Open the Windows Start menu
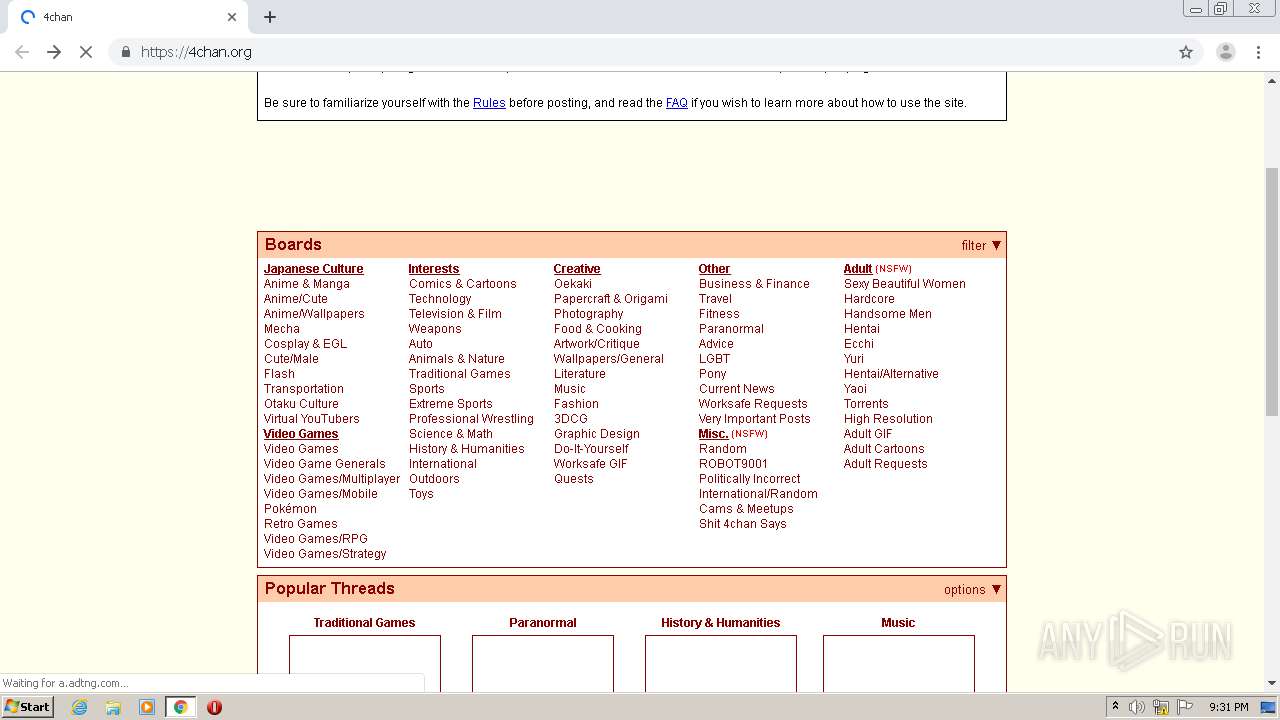The height and width of the screenshot is (720, 1280). tap(27, 707)
